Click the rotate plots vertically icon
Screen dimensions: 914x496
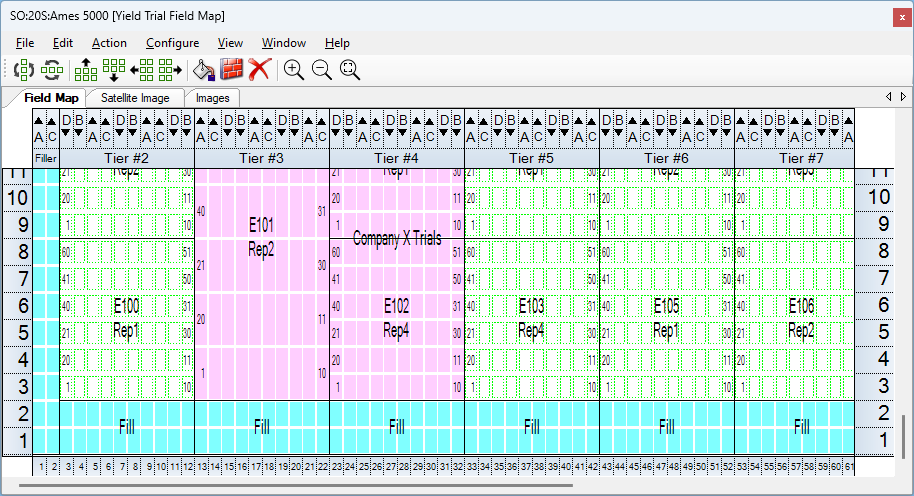24,70
